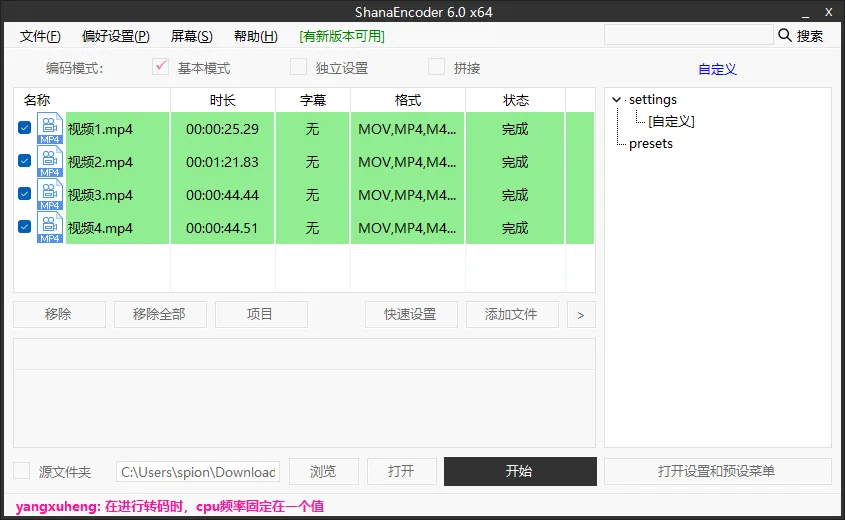
Task: Collapse the settings tree node
Action: point(617,100)
